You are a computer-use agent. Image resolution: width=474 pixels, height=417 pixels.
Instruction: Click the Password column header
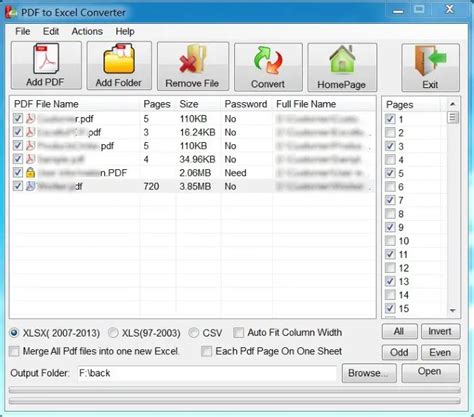tap(246, 104)
